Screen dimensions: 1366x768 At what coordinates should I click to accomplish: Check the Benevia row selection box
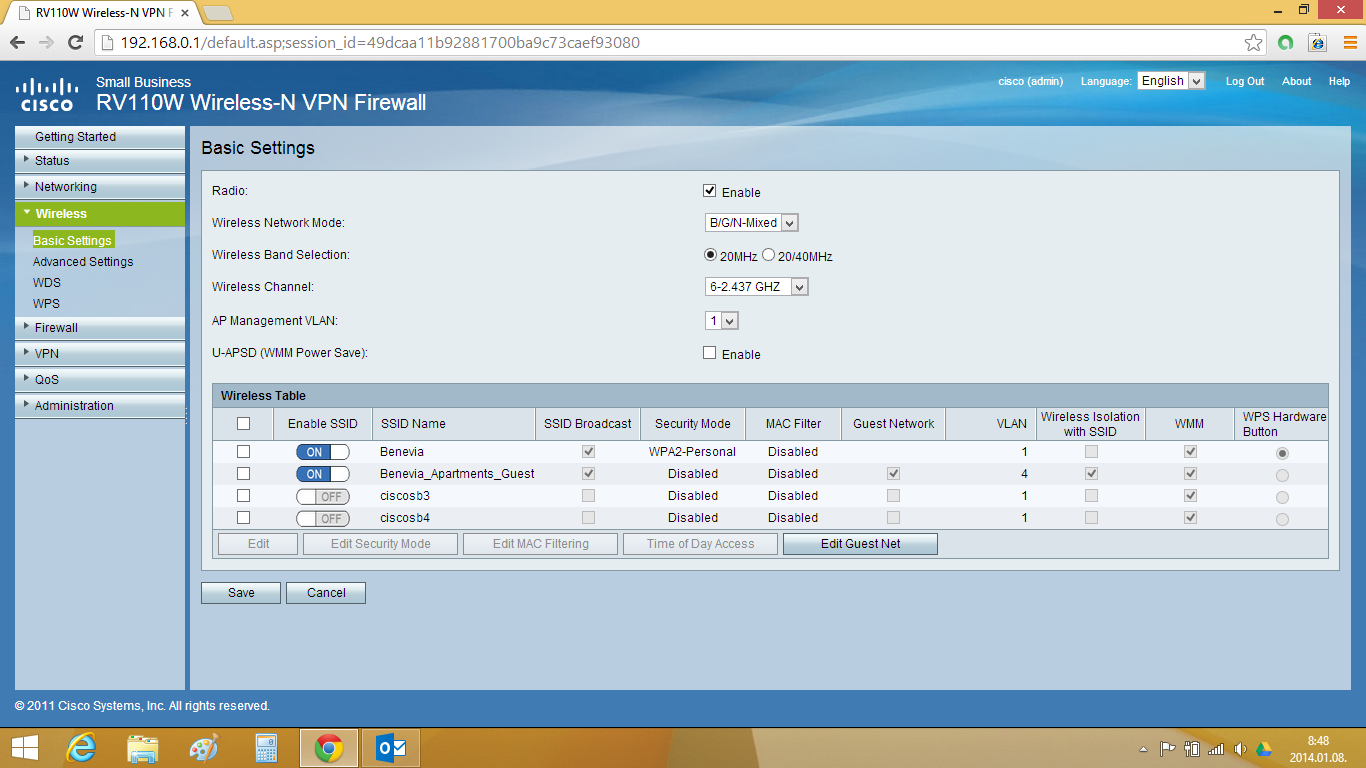coord(243,452)
